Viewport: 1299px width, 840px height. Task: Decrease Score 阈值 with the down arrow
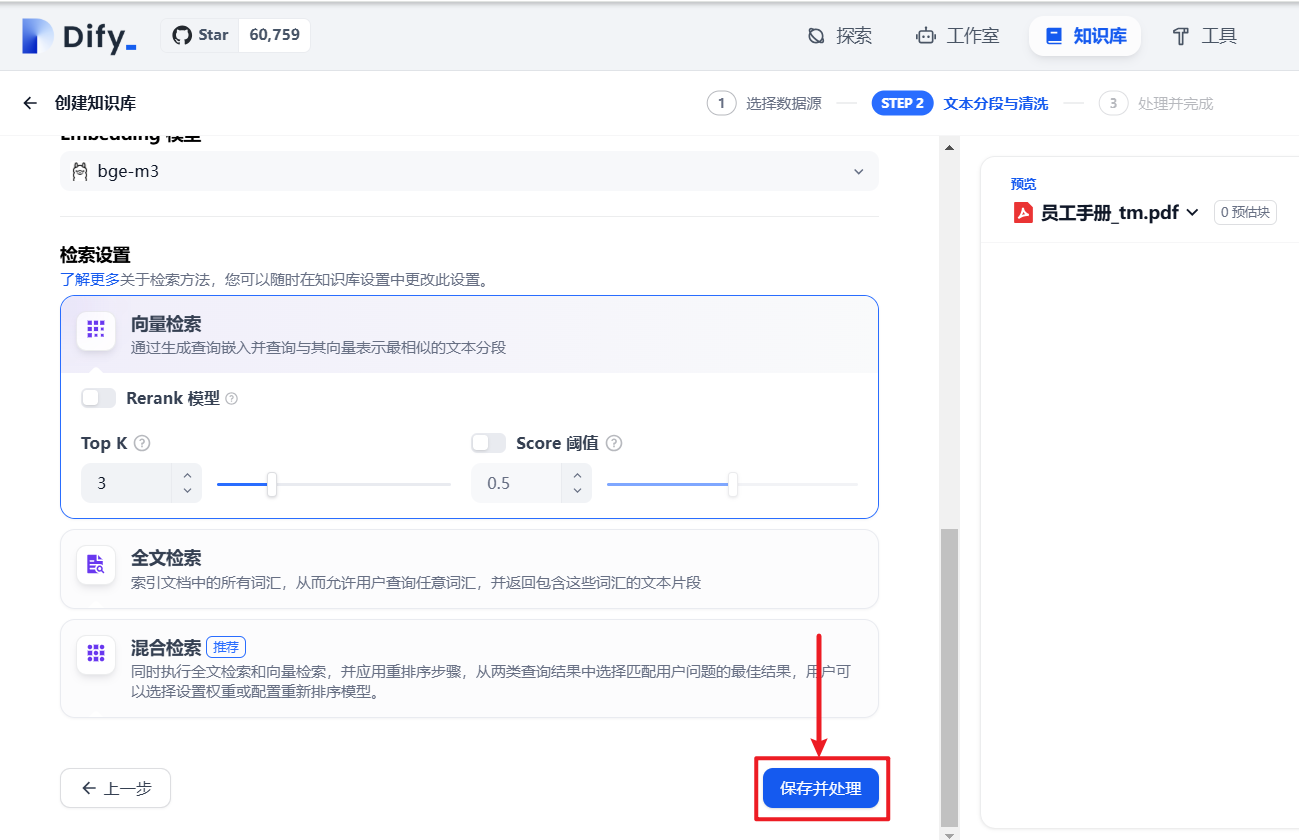tap(577, 492)
